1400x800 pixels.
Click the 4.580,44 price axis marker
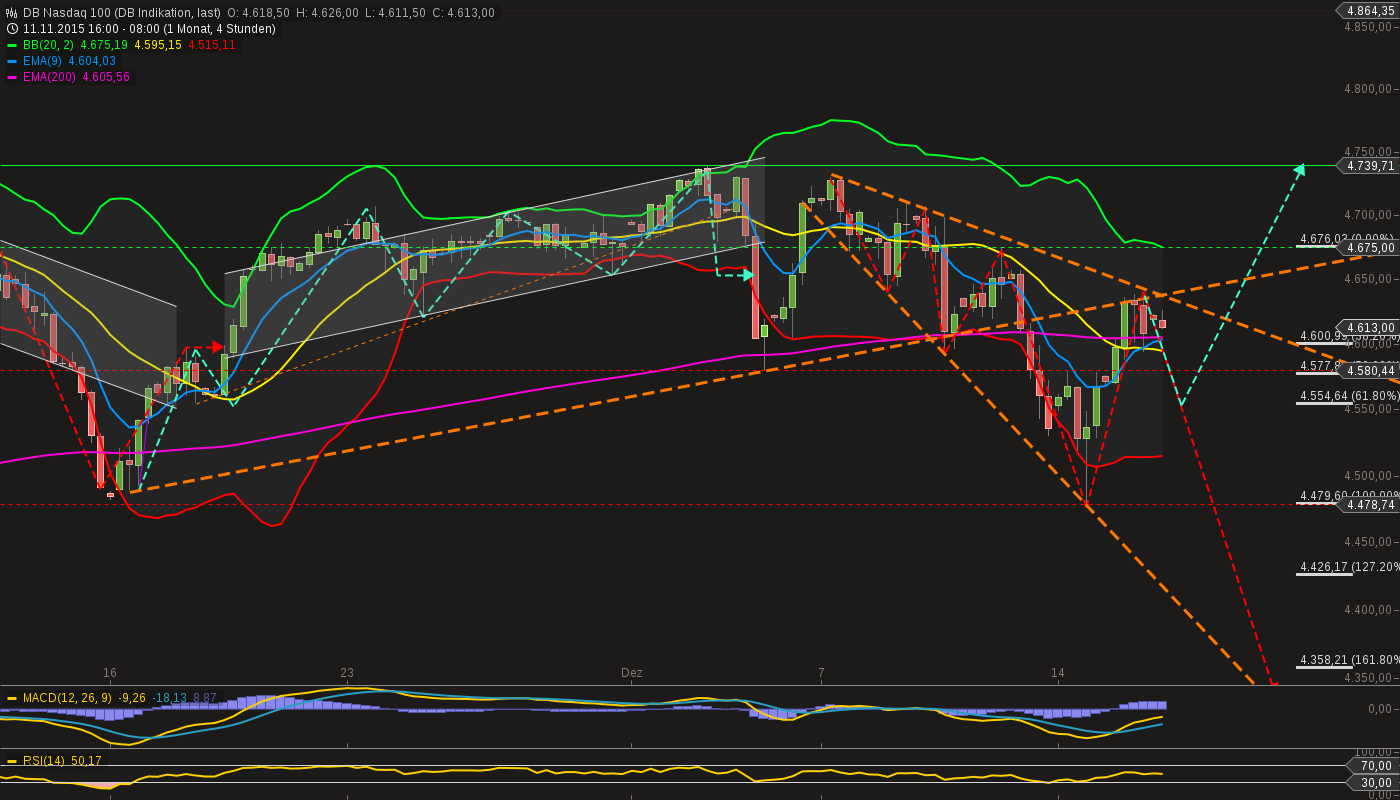pyautogui.click(x=1368, y=370)
